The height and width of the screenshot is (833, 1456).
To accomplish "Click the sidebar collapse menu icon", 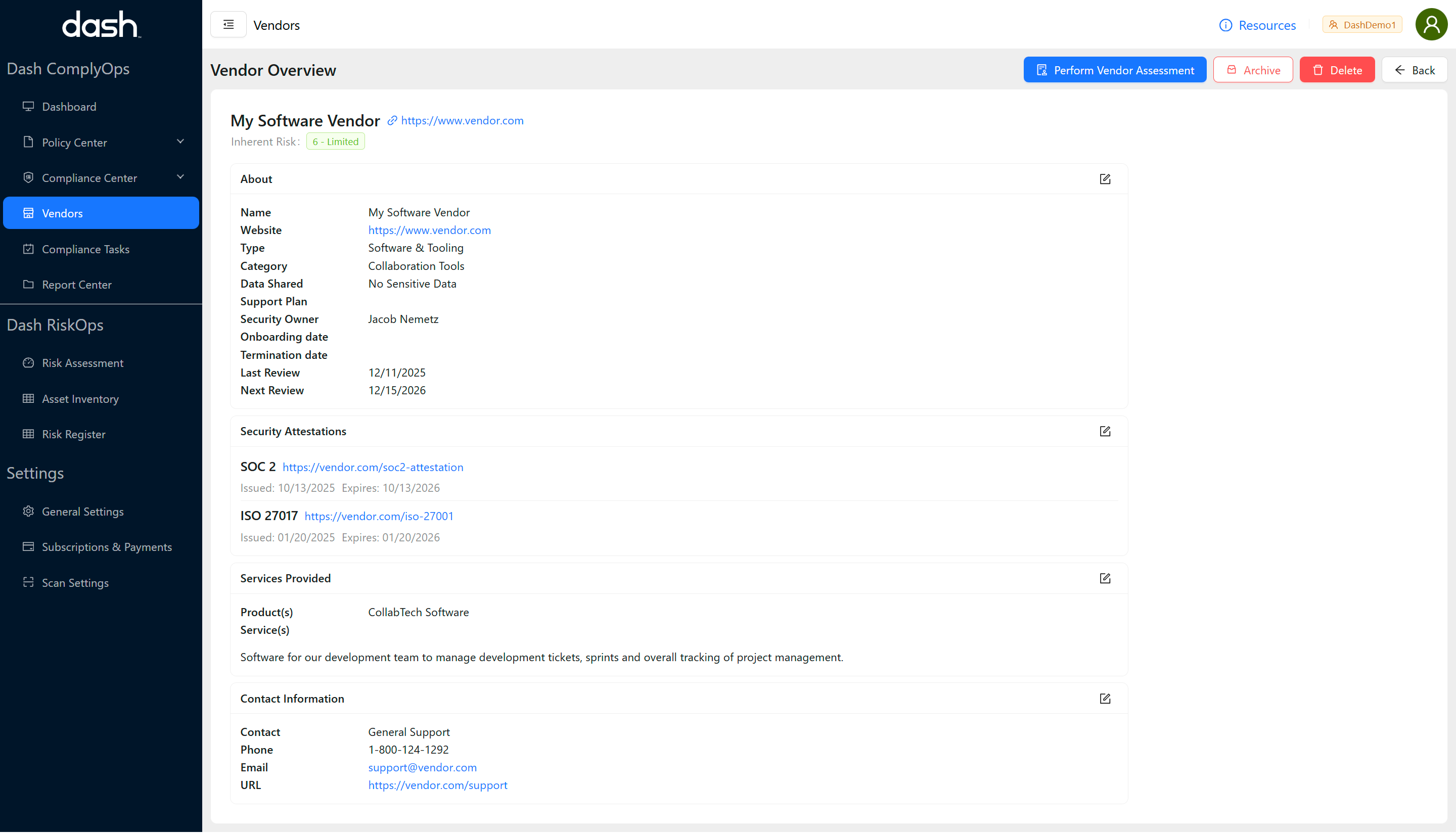I will click(229, 25).
